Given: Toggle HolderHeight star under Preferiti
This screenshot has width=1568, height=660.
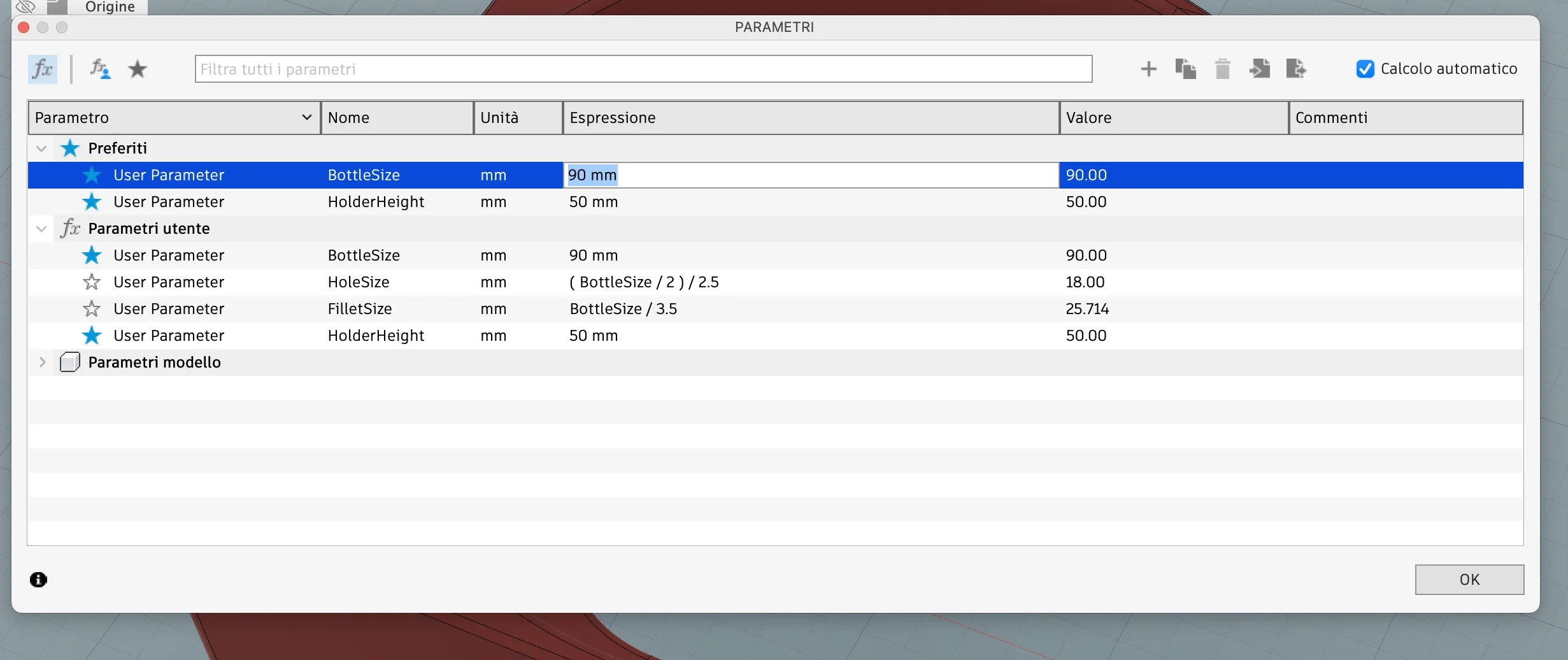Looking at the screenshot, I should pos(92,202).
